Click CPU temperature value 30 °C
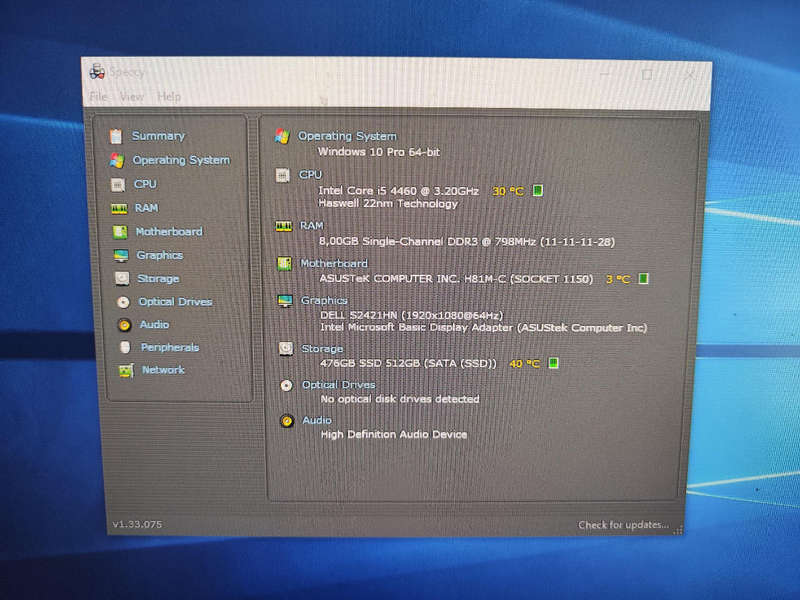Screen dimensions: 800x600 click(x=508, y=191)
